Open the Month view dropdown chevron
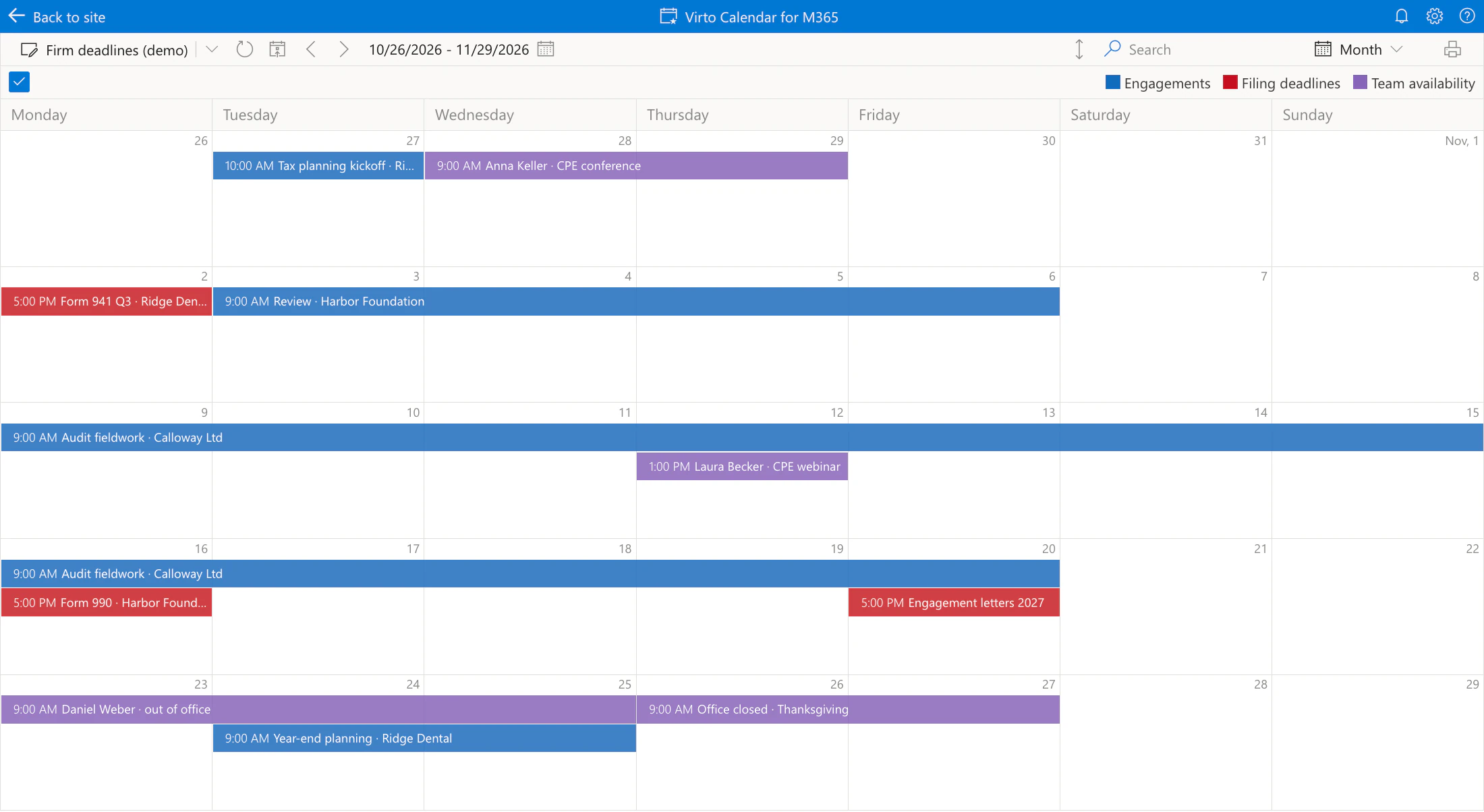Viewport: 1484px width, 812px height. pyautogui.click(x=1397, y=49)
